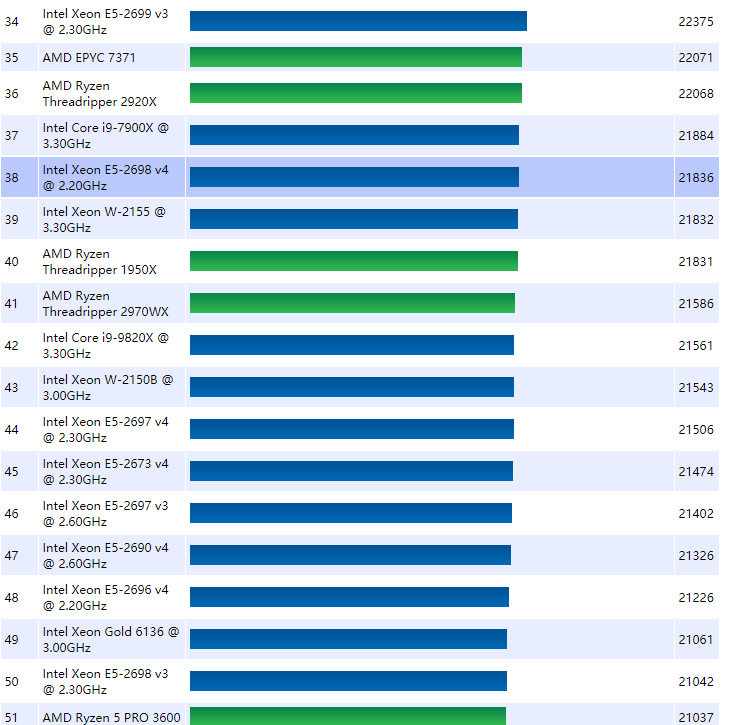Open Intel Core i9-7900X details
Image resolution: width=740 pixels, height=725 pixels.
click(x=106, y=135)
